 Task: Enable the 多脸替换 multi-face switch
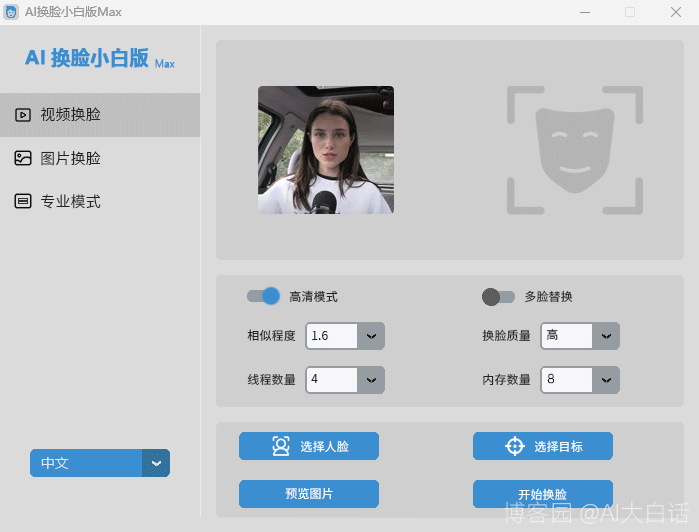pyautogui.click(x=498, y=297)
